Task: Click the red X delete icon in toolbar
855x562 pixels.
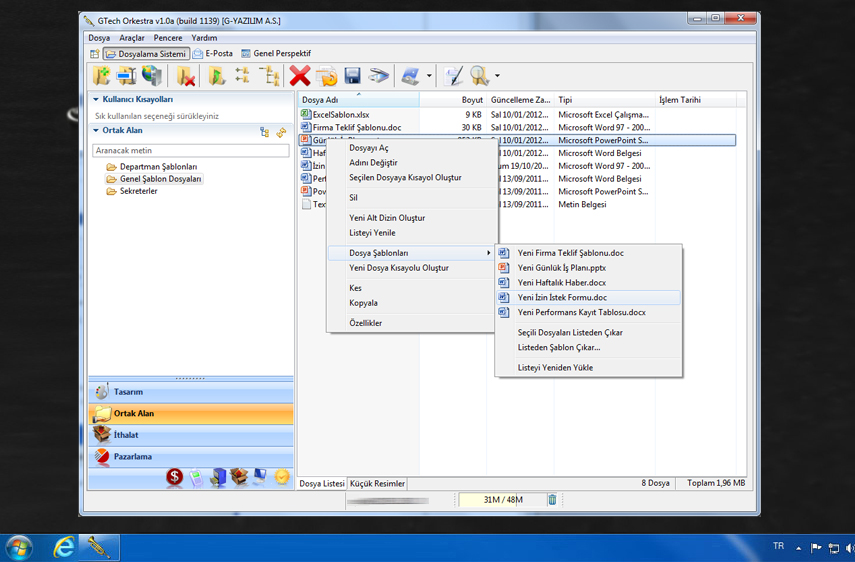Action: pyautogui.click(x=300, y=75)
